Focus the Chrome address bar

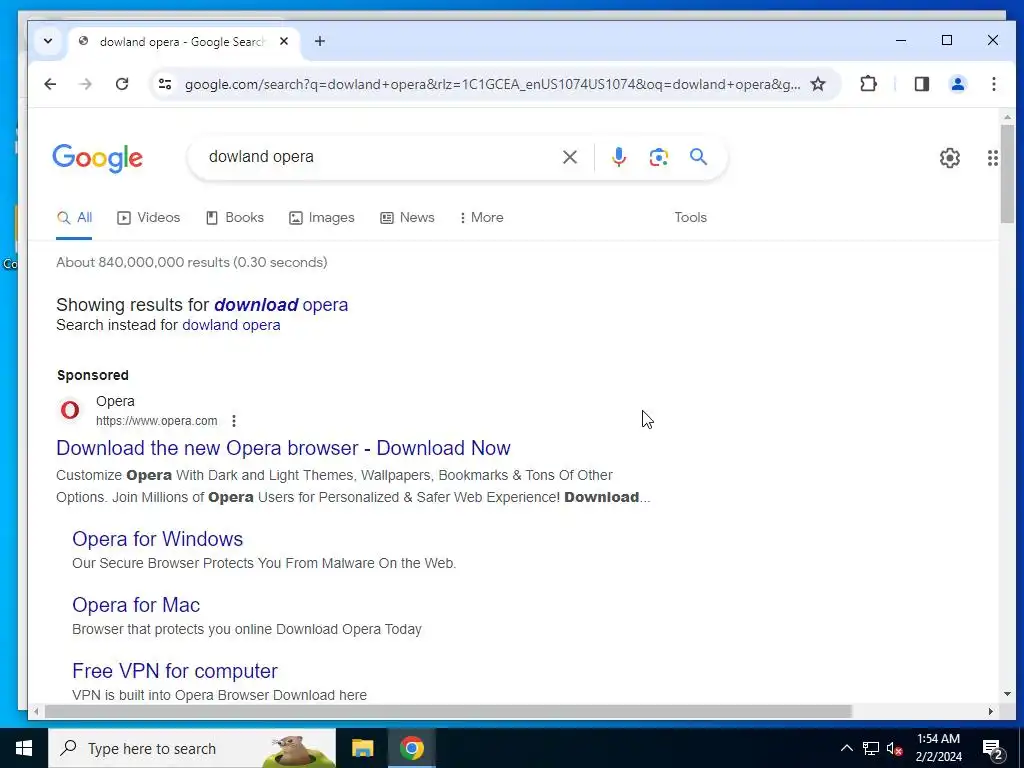click(492, 84)
